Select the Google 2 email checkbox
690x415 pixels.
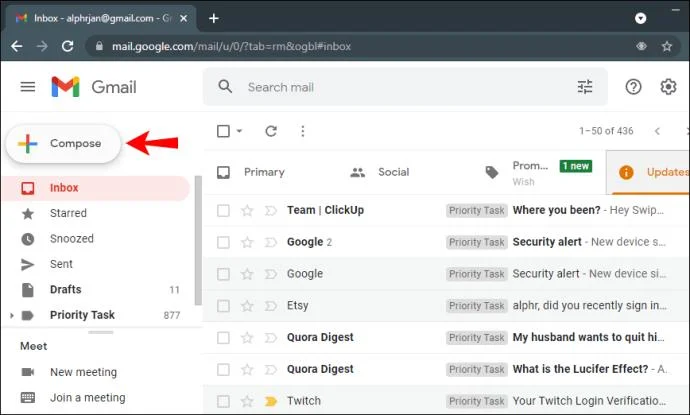(223, 242)
